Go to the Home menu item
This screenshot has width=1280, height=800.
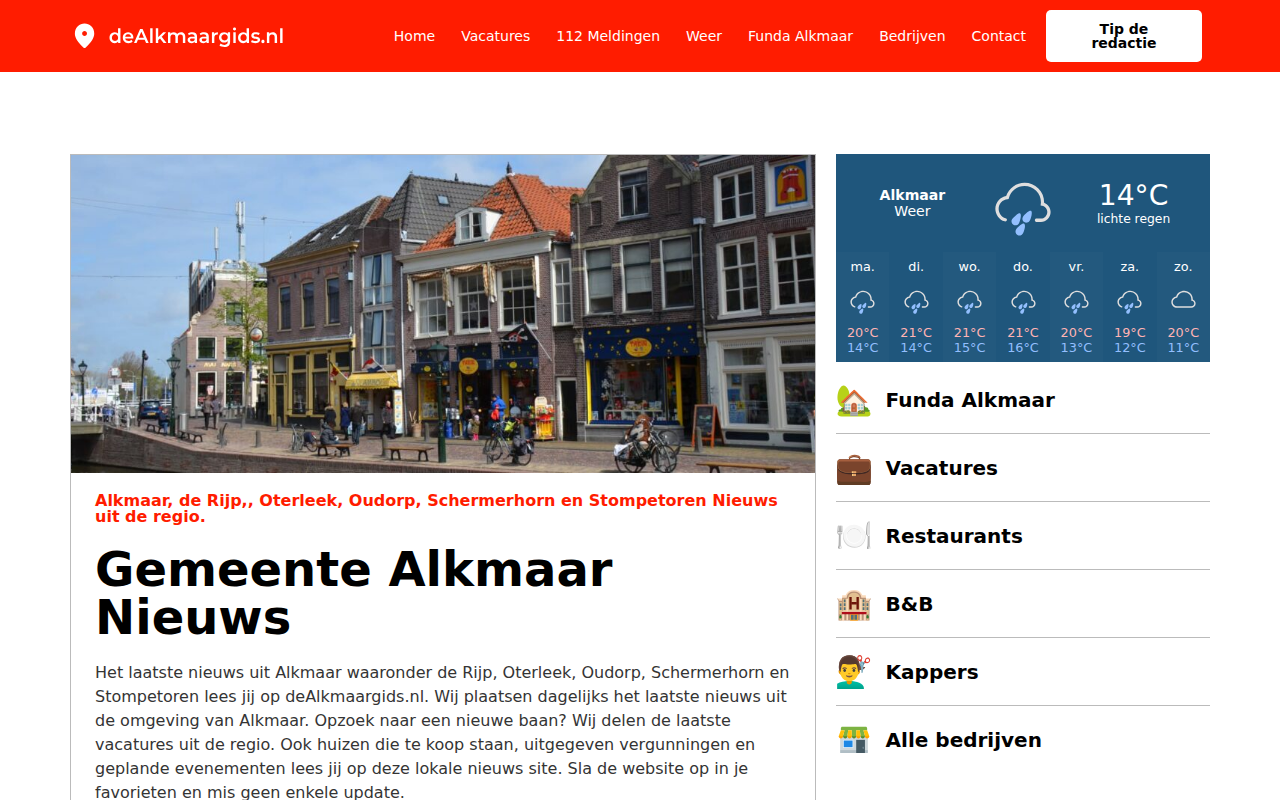414,36
